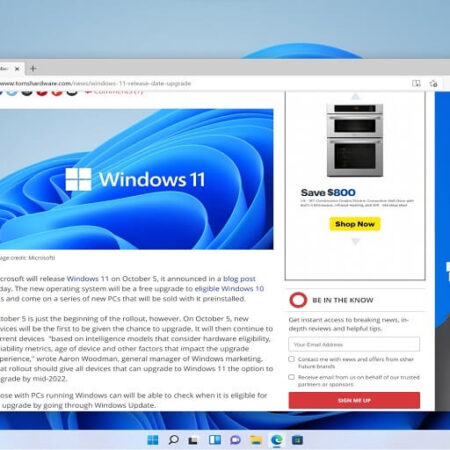Open the 'blog post' link
This screenshot has width=450, height=450.
[x=239, y=279]
